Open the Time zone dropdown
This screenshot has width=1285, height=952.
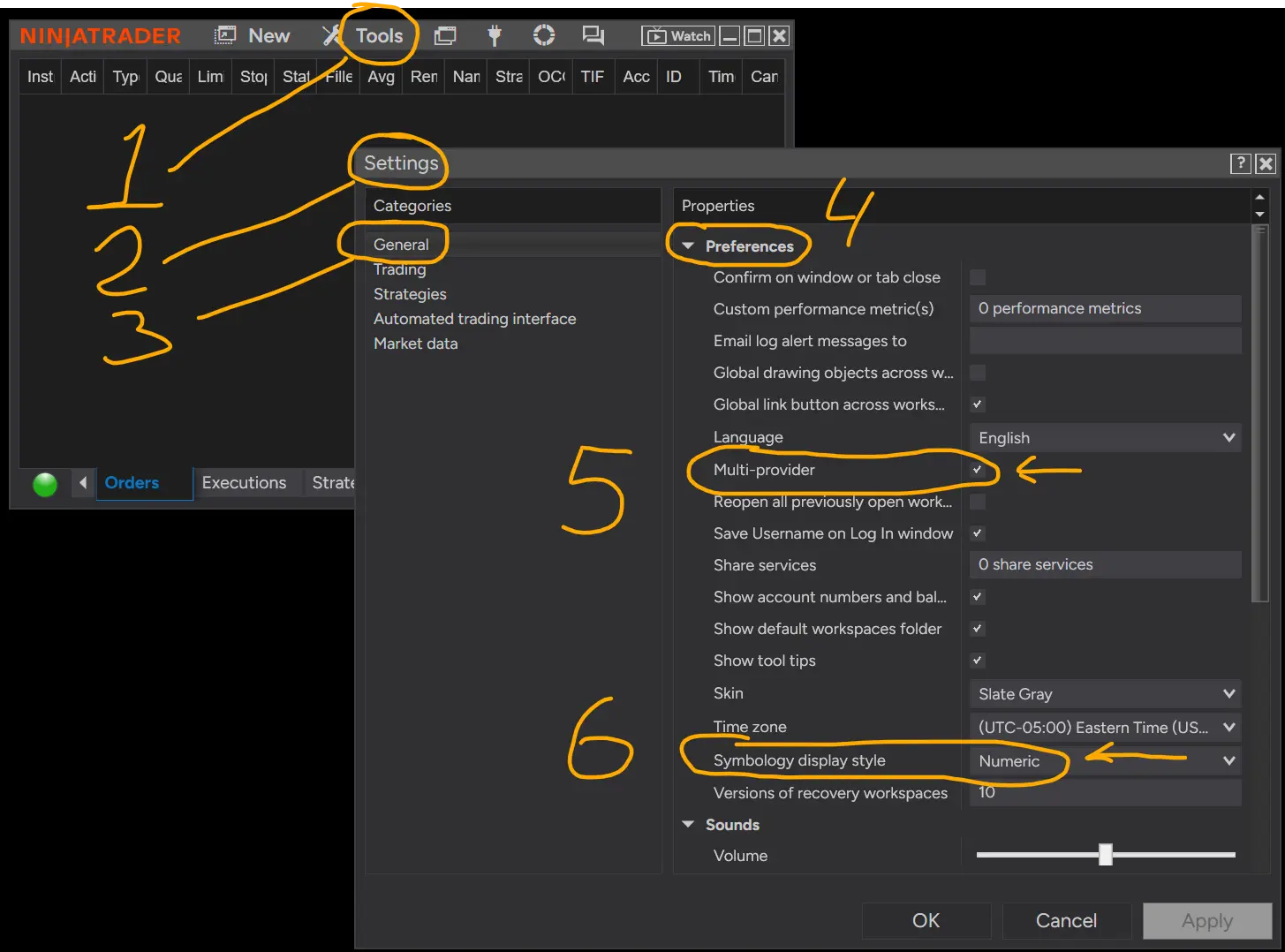coord(1106,728)
